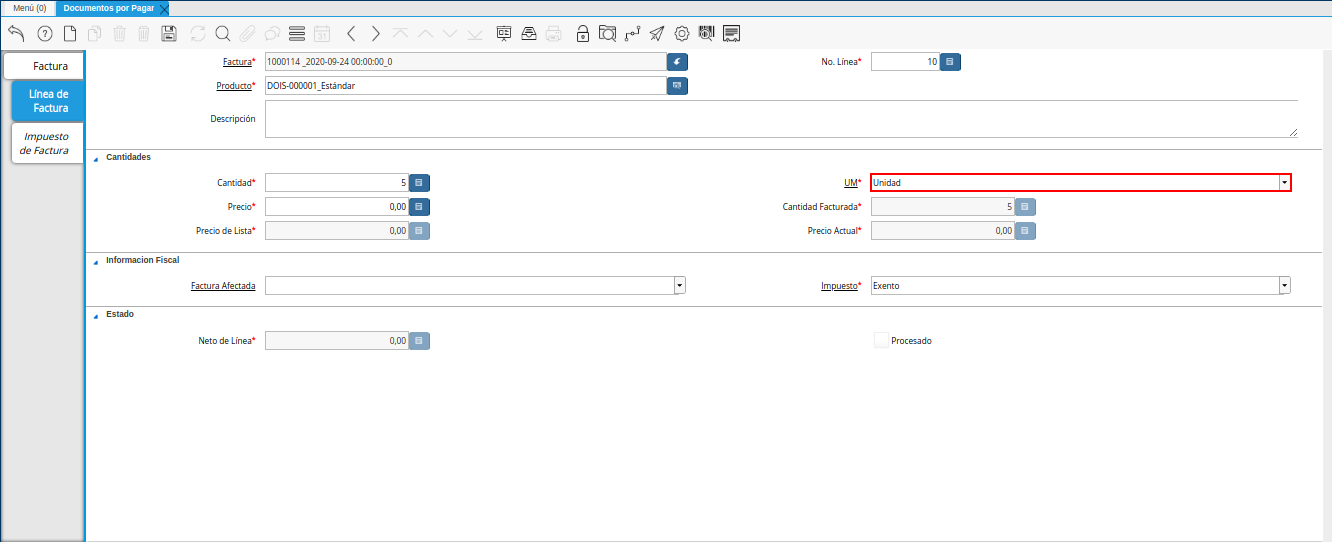Click the calendar history icon
This screenshot has height=542, width=1332.
click(x=322, y=33)
